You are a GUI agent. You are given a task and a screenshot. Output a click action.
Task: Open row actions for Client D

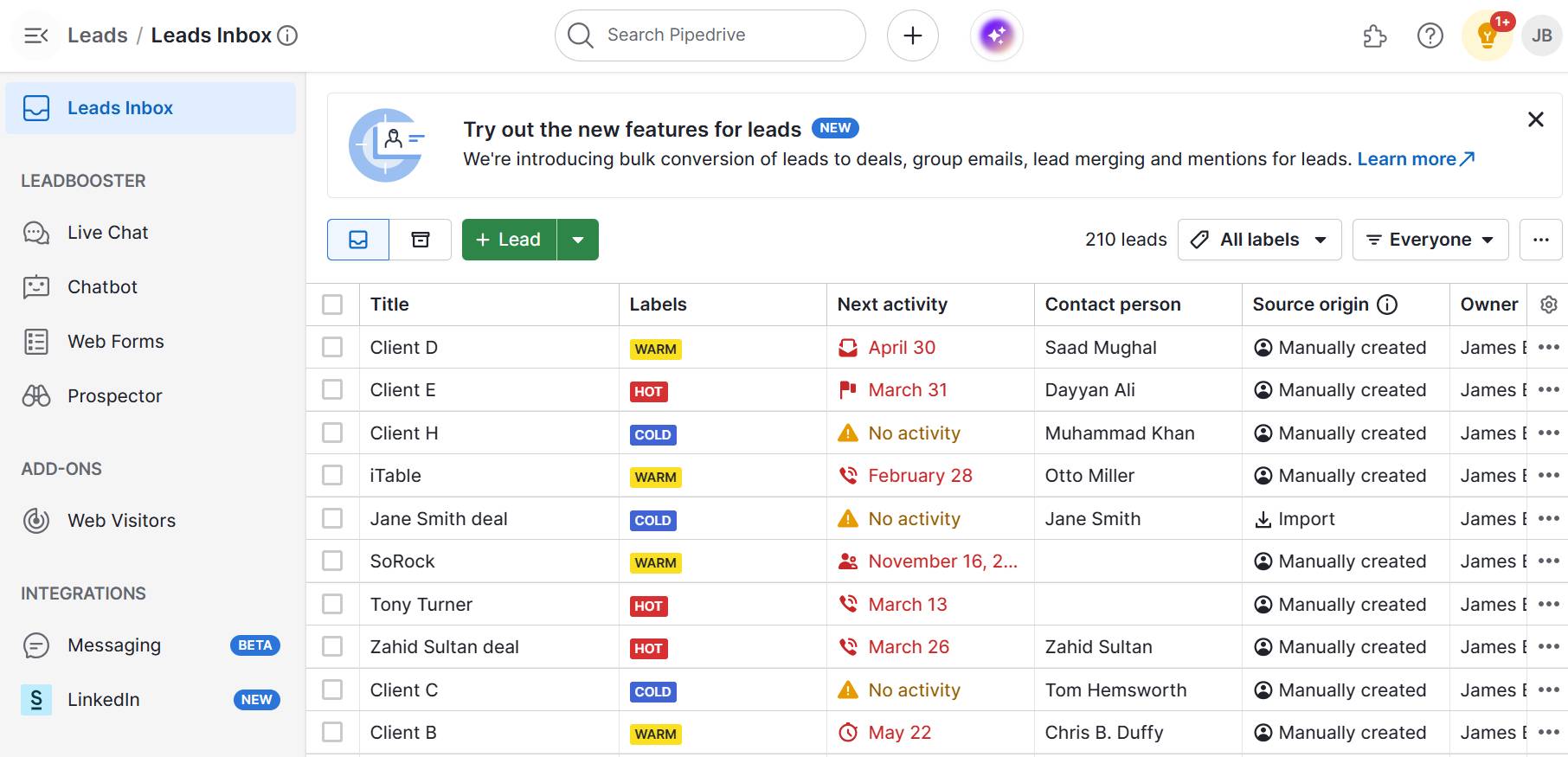[x=1549, y=347]
